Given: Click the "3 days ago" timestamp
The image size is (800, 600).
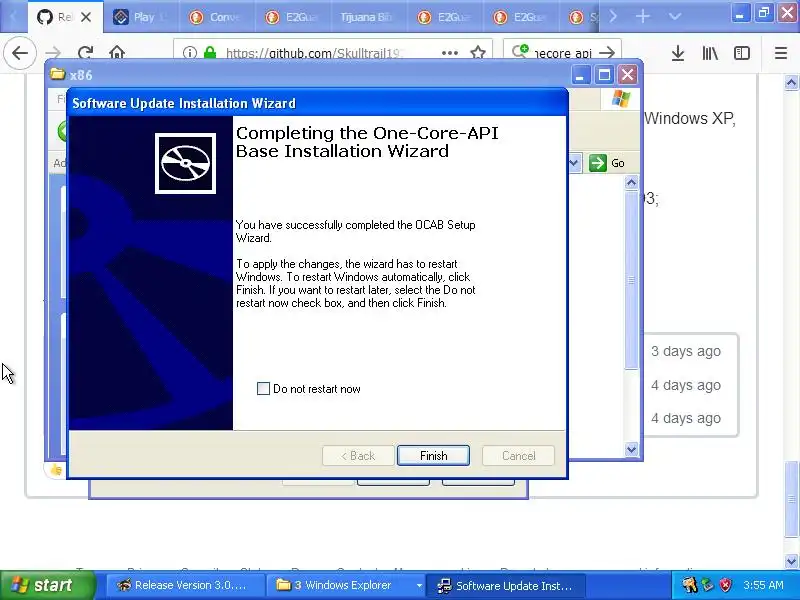Looking at the screenshot, I should point(686,351).
